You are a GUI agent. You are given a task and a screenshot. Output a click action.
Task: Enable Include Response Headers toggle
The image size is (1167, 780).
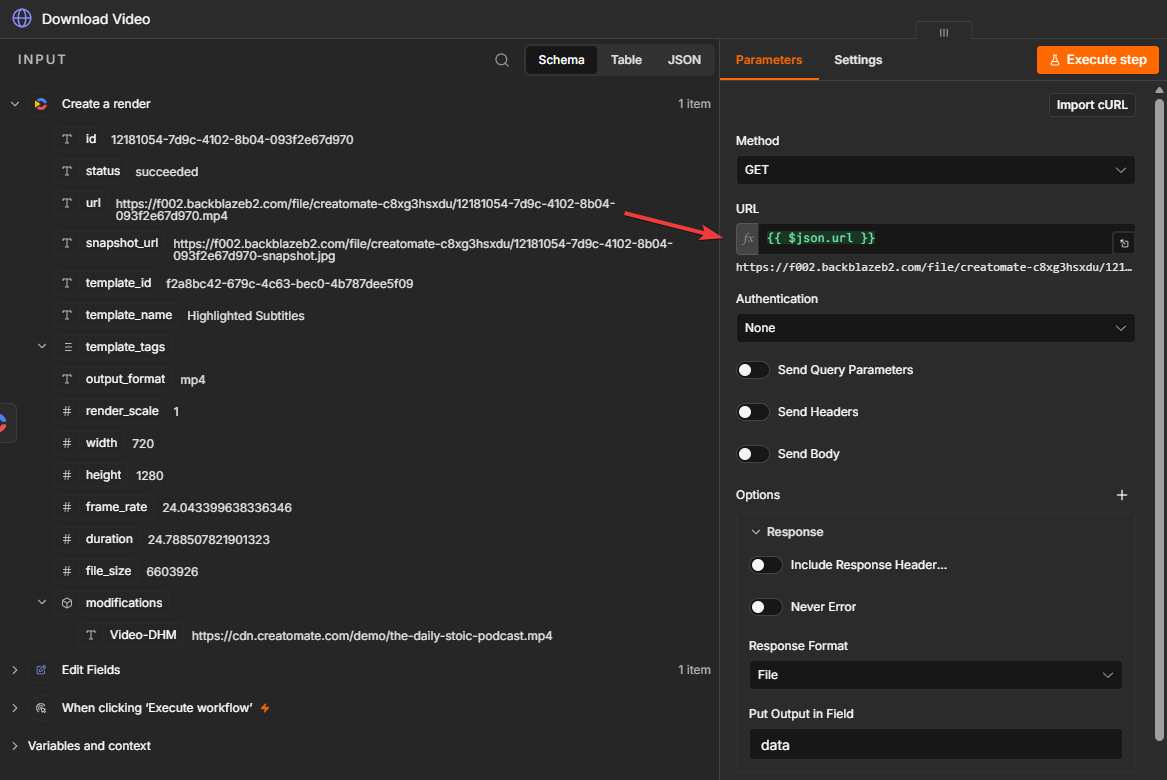(765, 565)
